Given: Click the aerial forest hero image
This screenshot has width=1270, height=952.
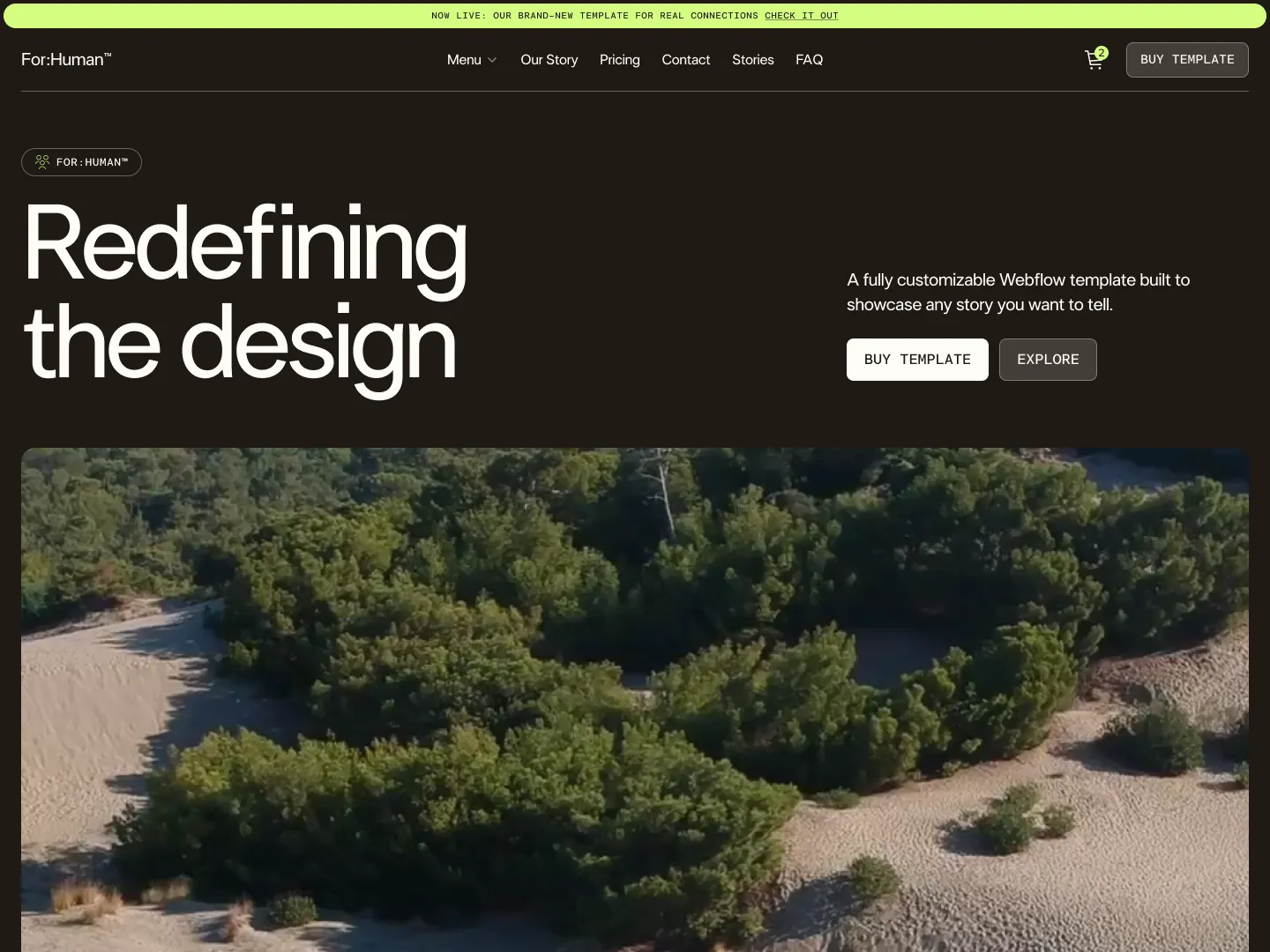Looking at the screenshot, I should [x=635, y=696].
